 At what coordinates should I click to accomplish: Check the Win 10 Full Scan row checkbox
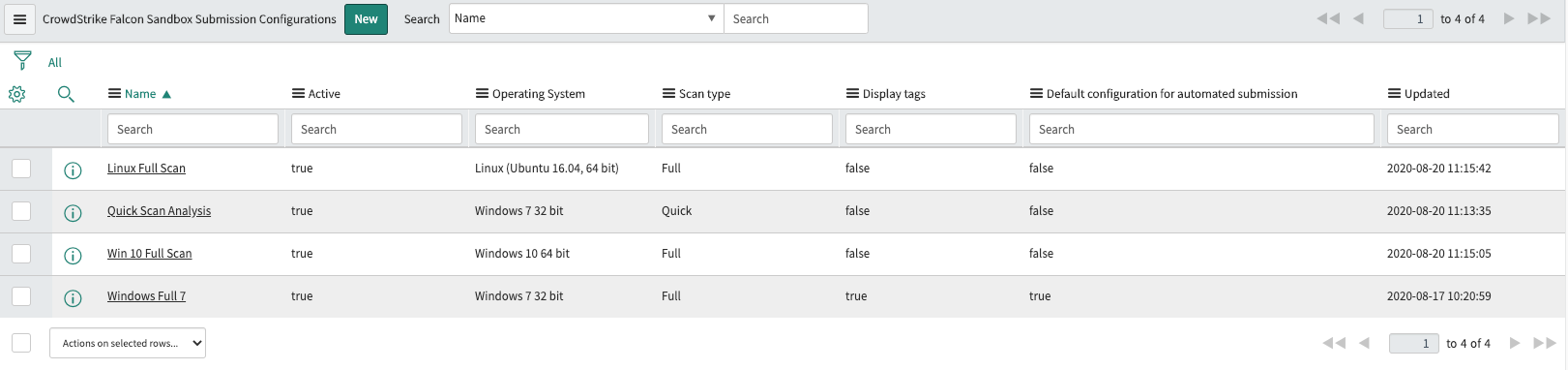(x=21, y=254)
